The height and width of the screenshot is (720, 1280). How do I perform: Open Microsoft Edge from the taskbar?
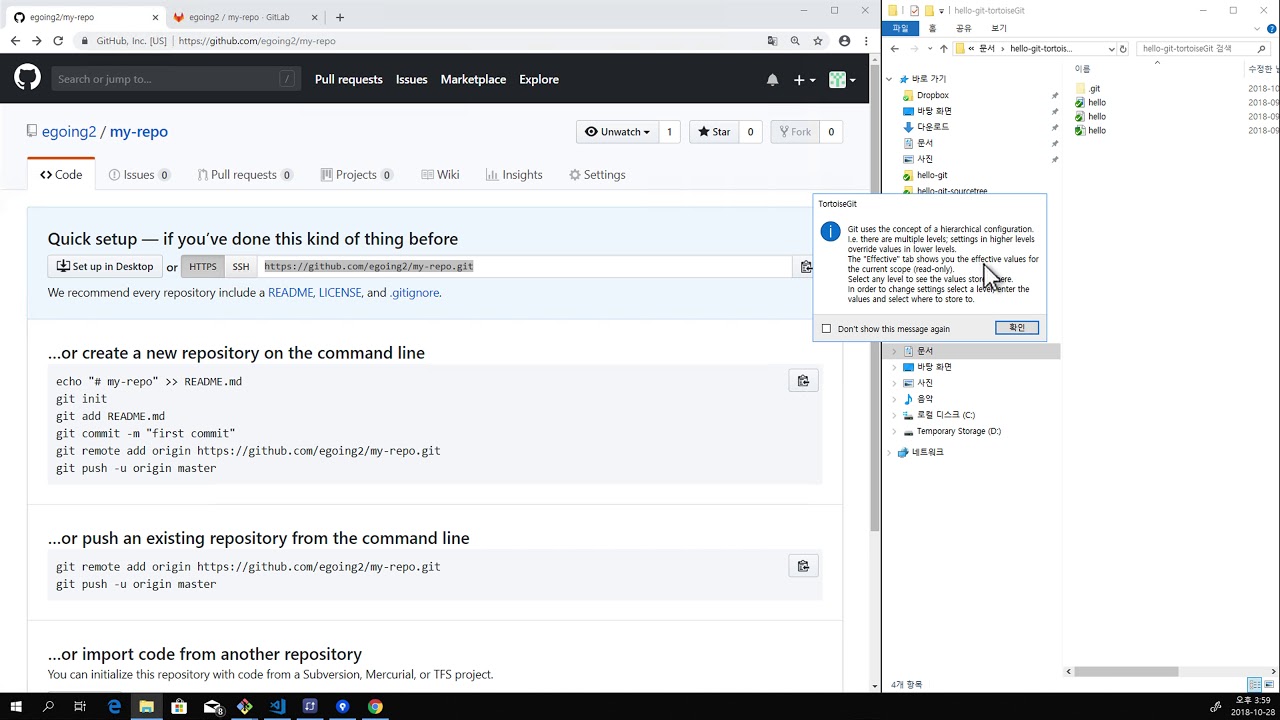click(x=114, y=706)
